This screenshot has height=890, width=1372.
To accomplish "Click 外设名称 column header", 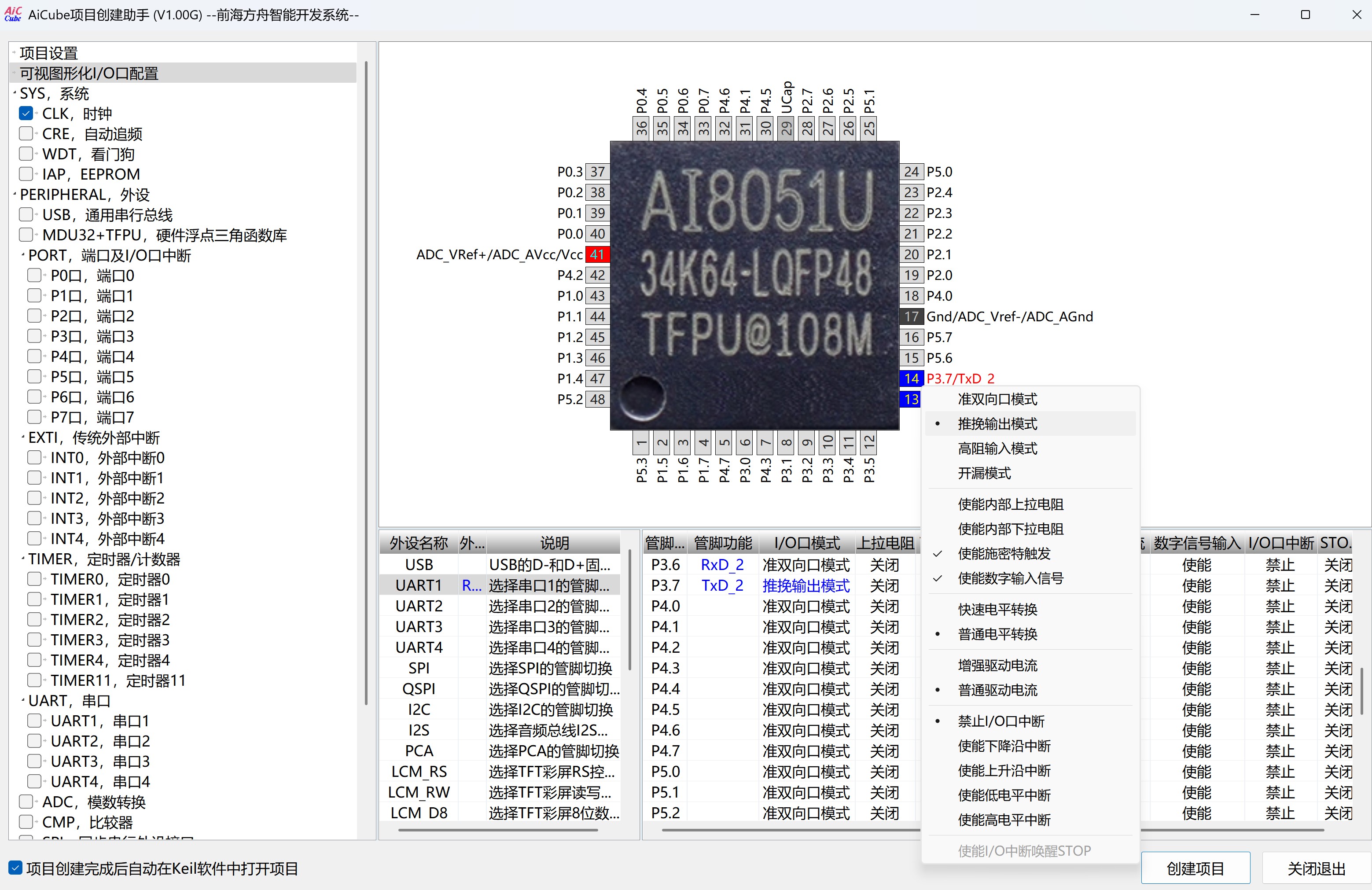I will pos(419,543).
